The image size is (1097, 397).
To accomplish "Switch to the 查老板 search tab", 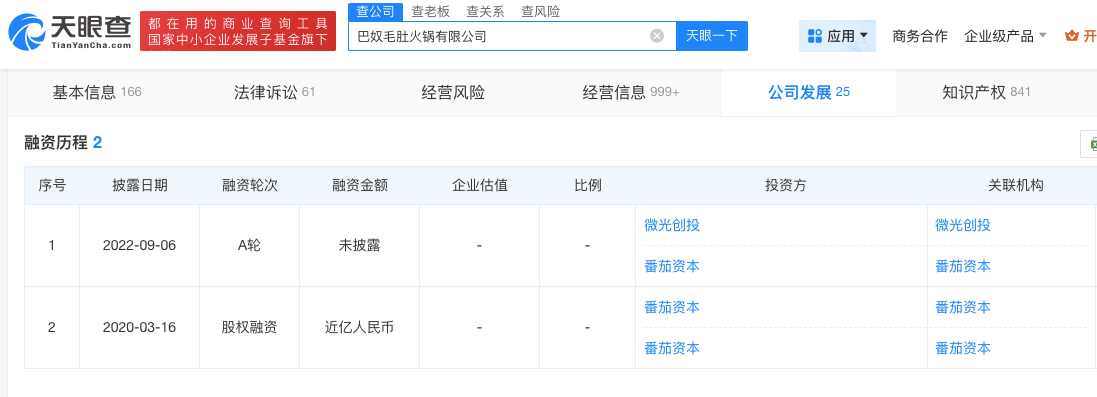I will (430, 12).
